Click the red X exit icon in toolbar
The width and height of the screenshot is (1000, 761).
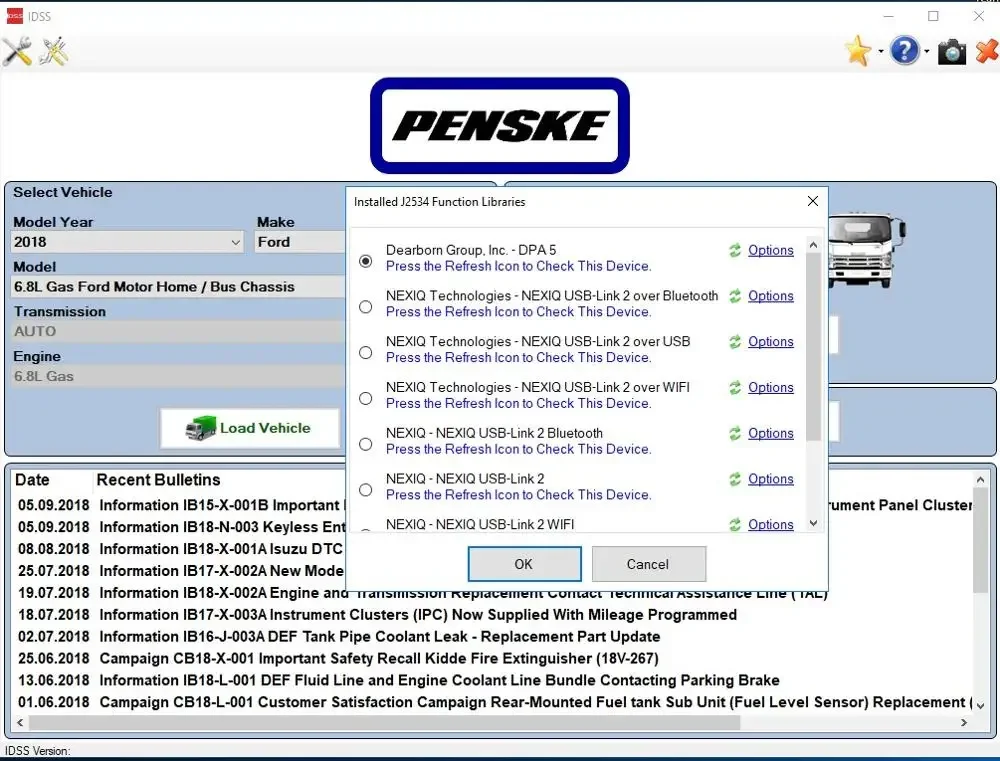987,52
